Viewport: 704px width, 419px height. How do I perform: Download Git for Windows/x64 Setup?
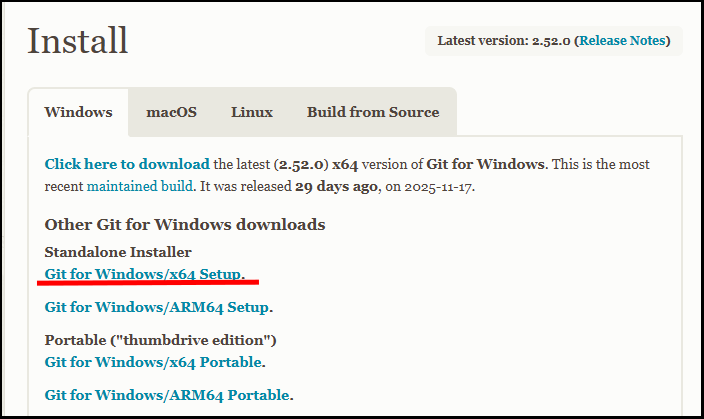(143, 273)
